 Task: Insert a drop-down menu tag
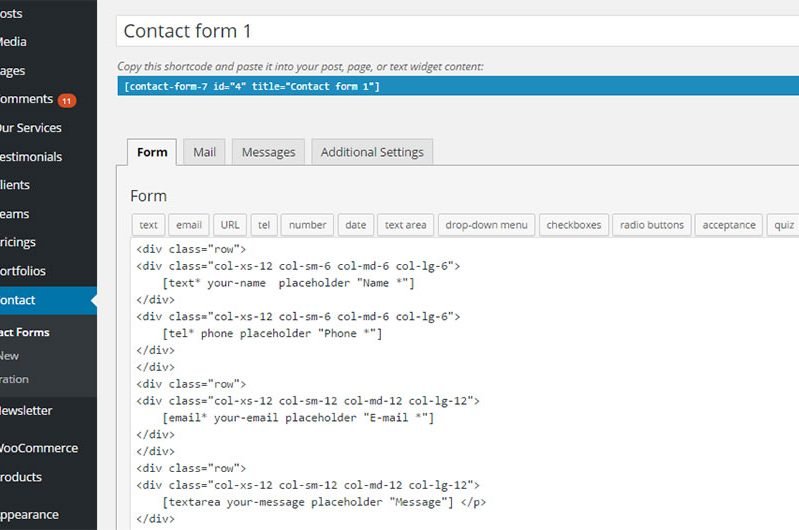coord(487,225)
